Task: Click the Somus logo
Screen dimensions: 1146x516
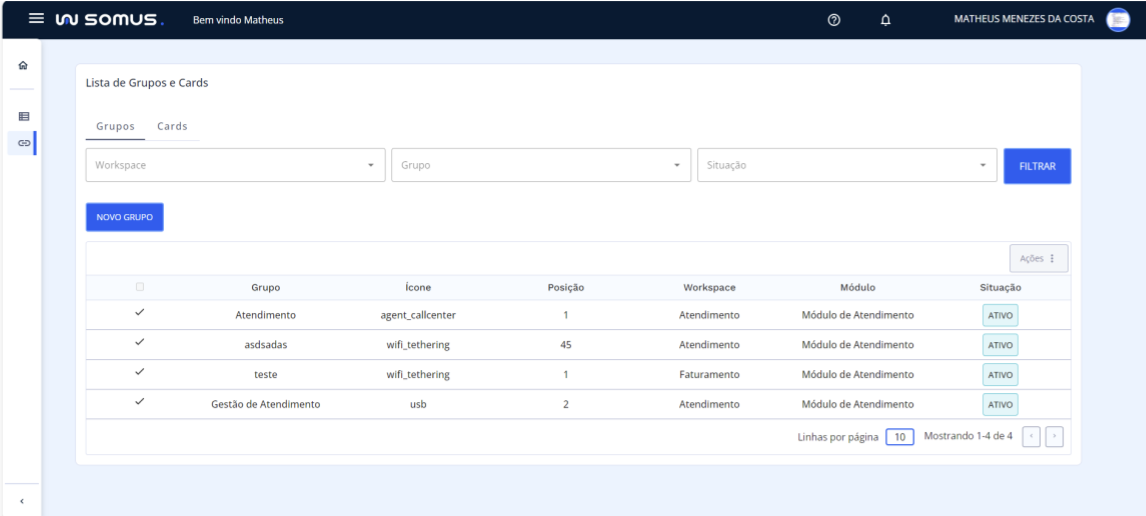Action: click(109, 20)
